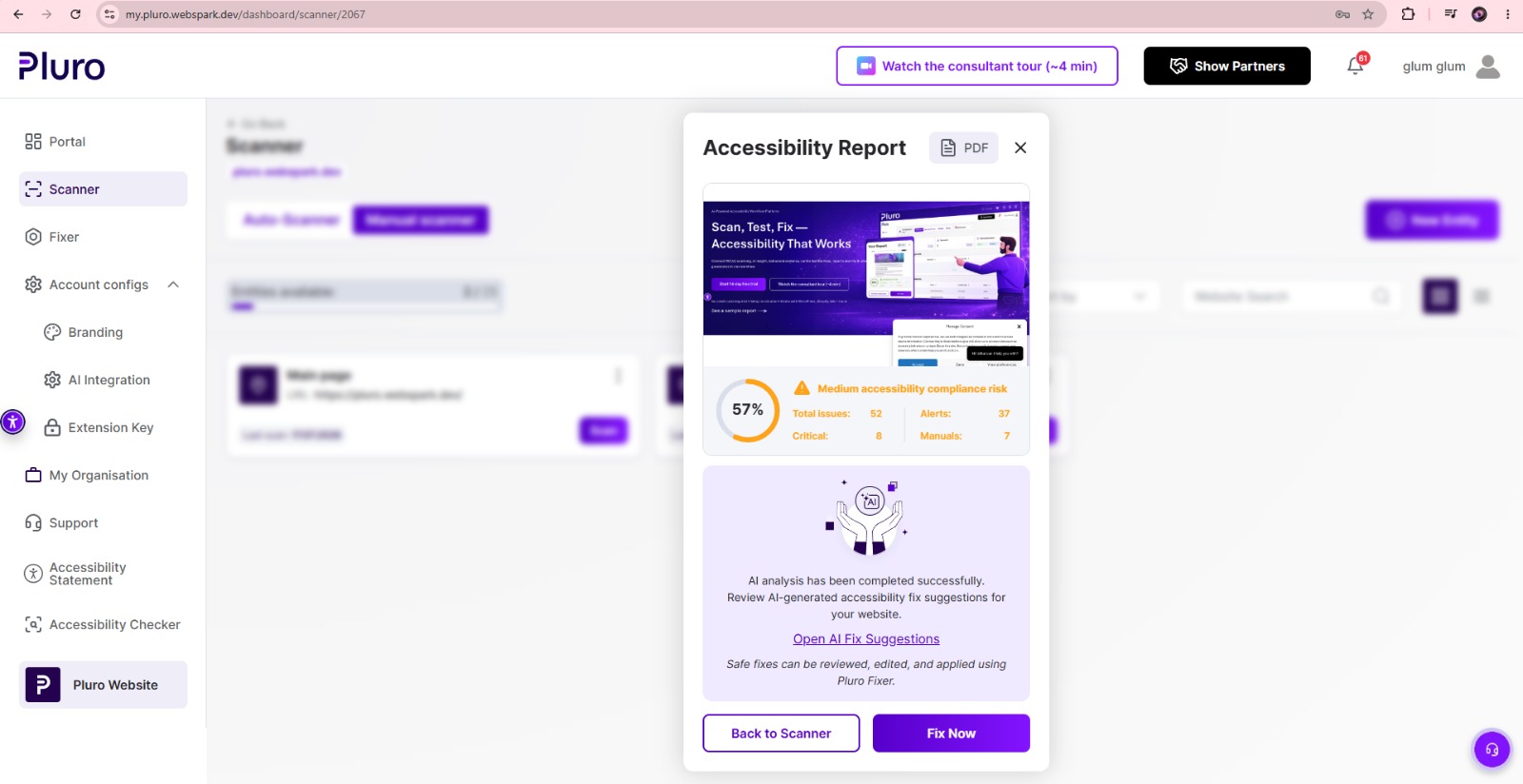Bookmark this page with star icon

[1368, 14]
